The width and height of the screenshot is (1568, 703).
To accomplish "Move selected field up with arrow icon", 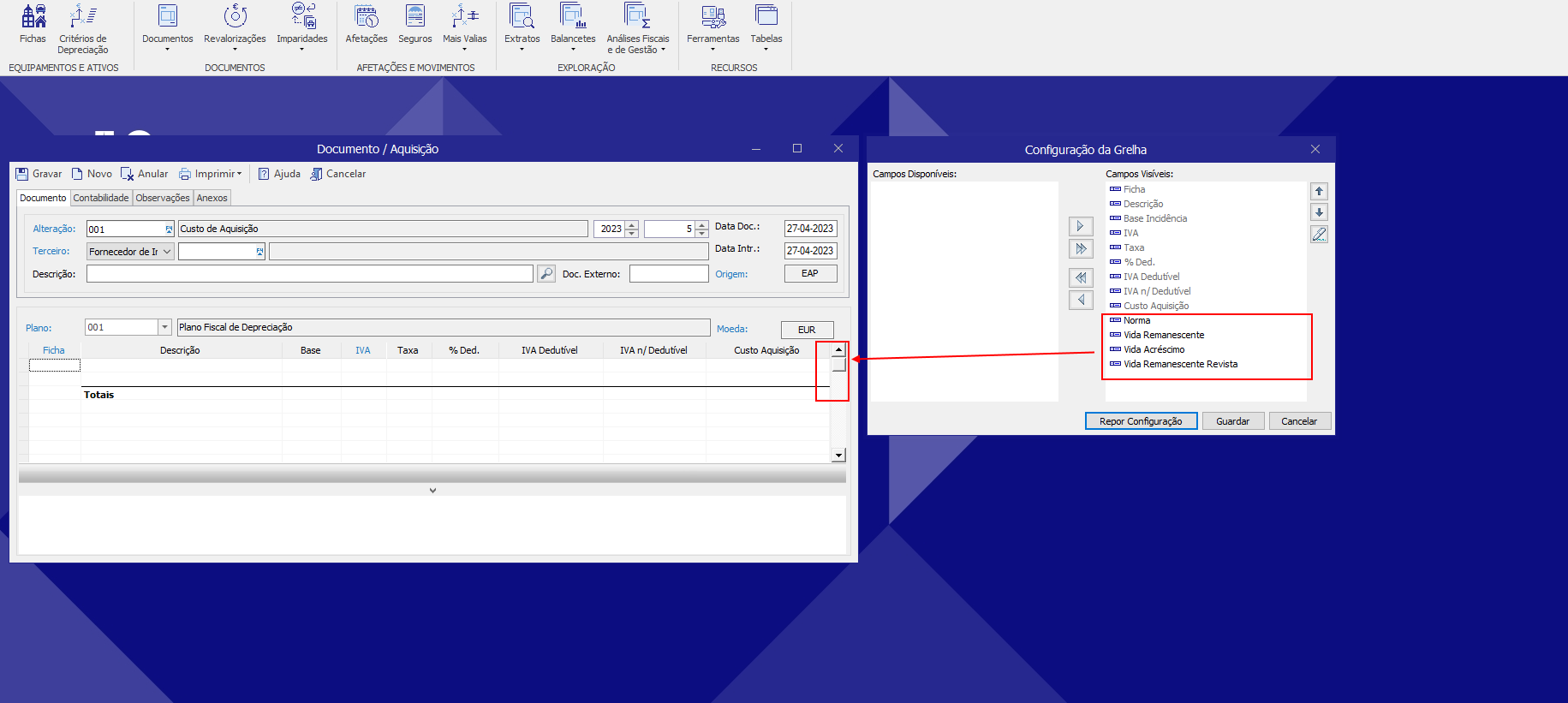I will [1319, 192].
